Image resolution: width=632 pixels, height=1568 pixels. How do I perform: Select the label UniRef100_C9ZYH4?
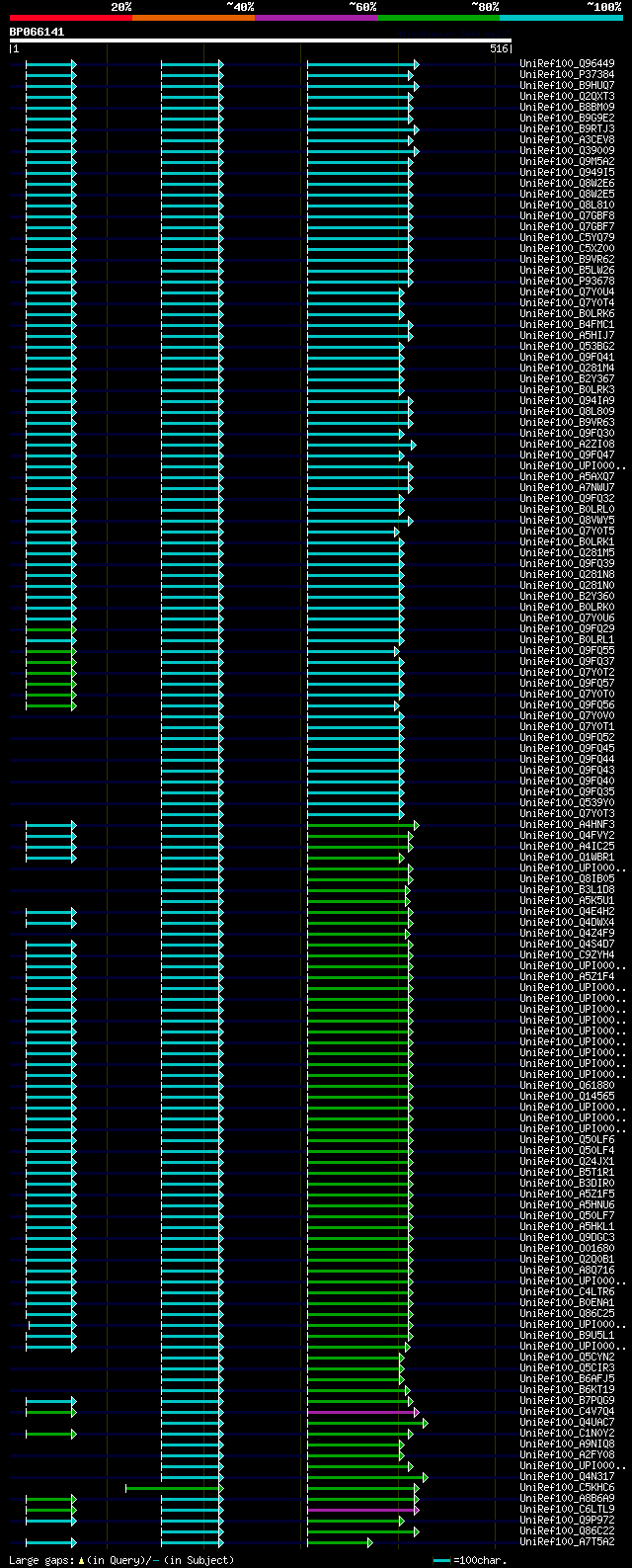(x=567, y=955)
